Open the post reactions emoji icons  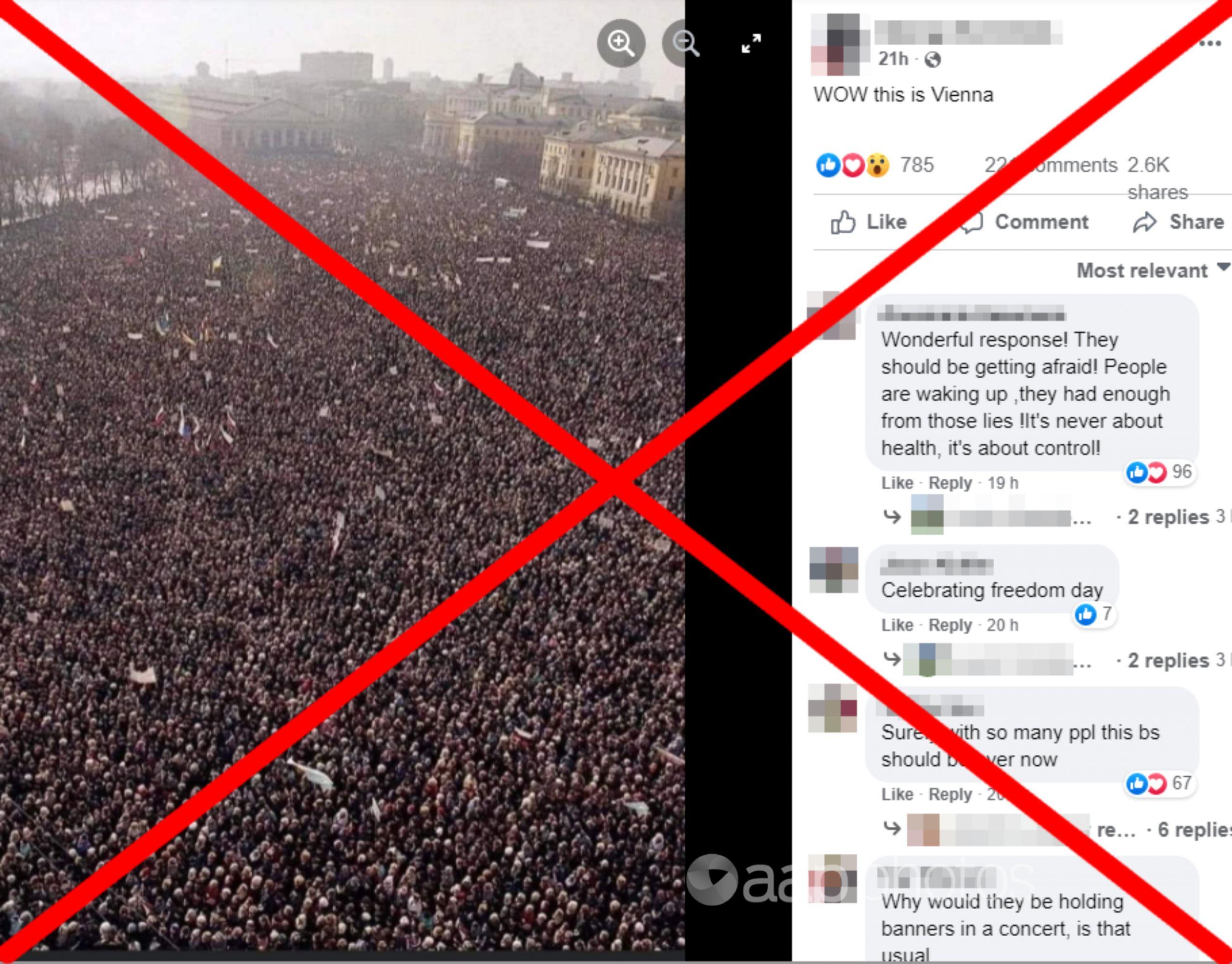click(x=853, y=166)
